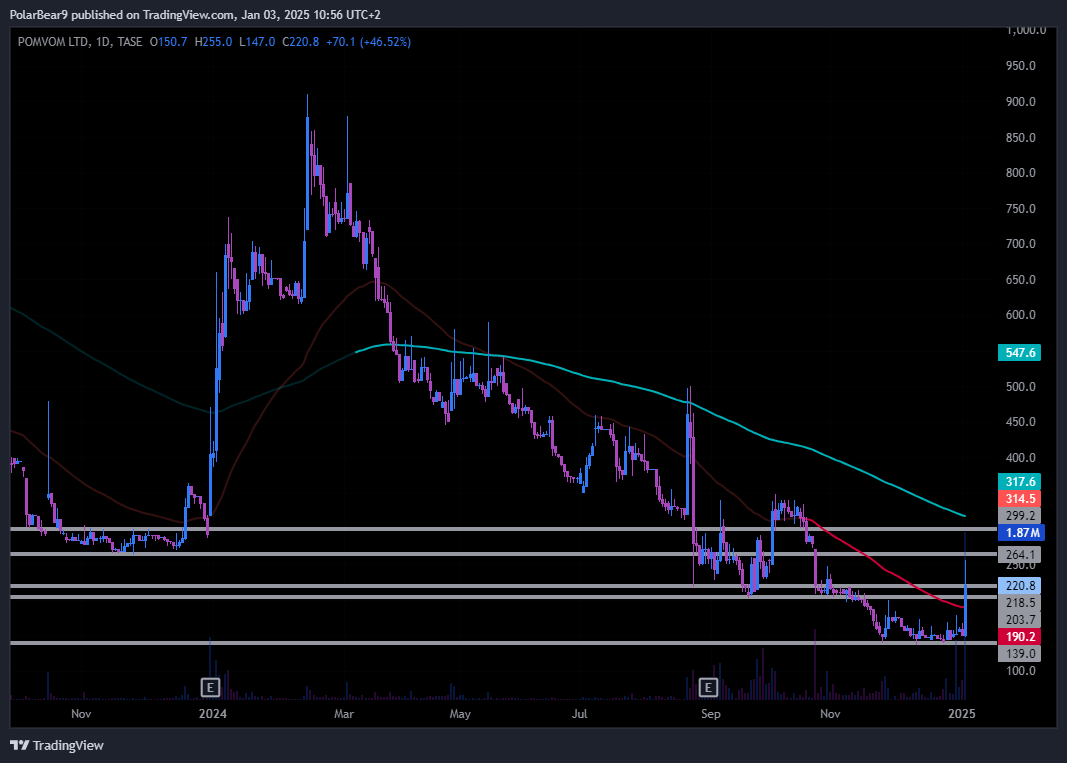Click the 2025 label on time axis
Image resolution: width=1067 pixels, height=763 pixels.
pos(962,713)
